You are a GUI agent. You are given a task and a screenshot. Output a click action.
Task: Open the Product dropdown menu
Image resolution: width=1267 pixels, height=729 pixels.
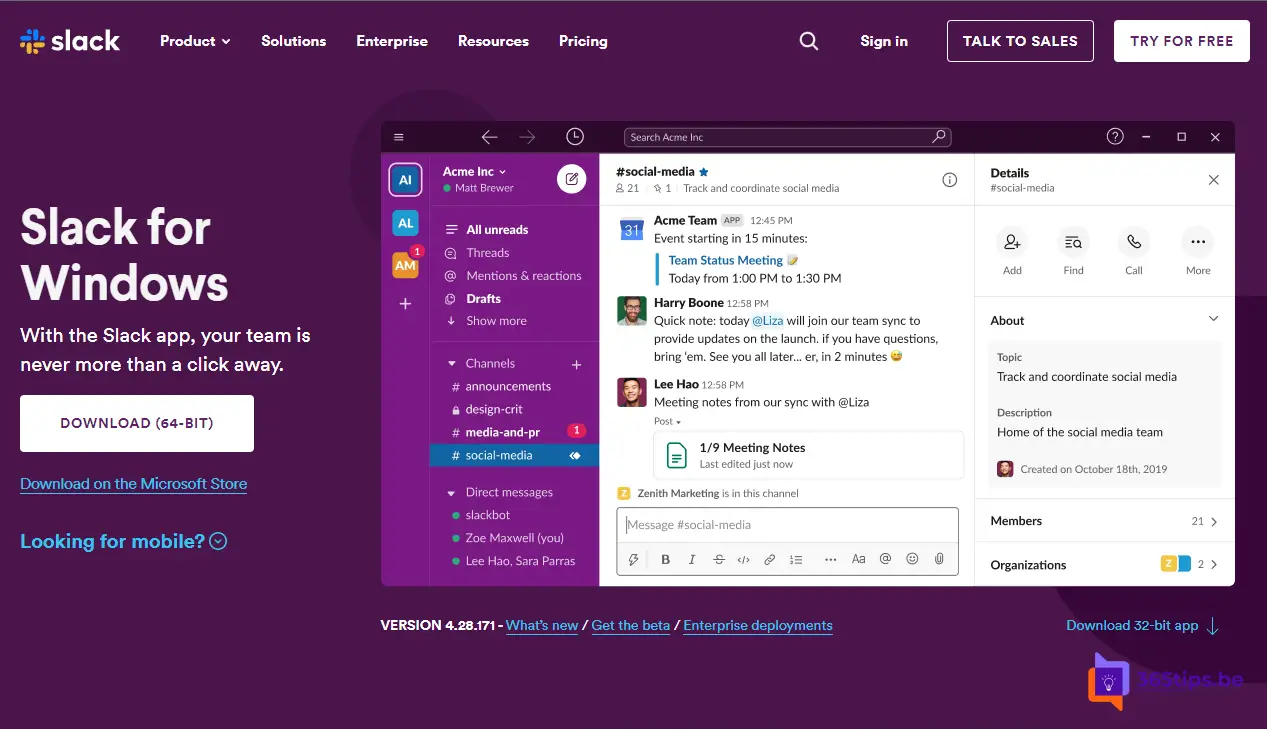[x=194, y=41]
